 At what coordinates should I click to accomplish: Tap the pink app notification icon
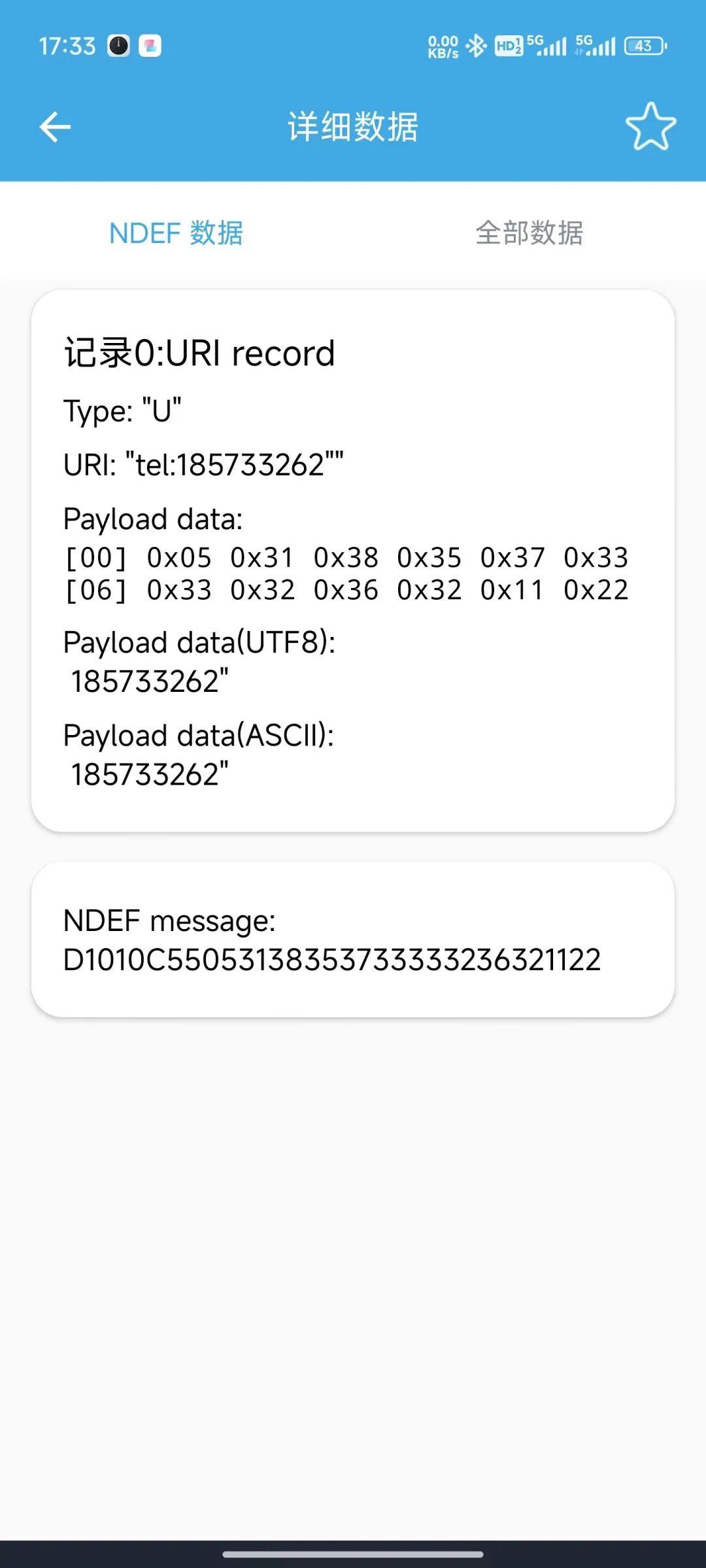150,46
